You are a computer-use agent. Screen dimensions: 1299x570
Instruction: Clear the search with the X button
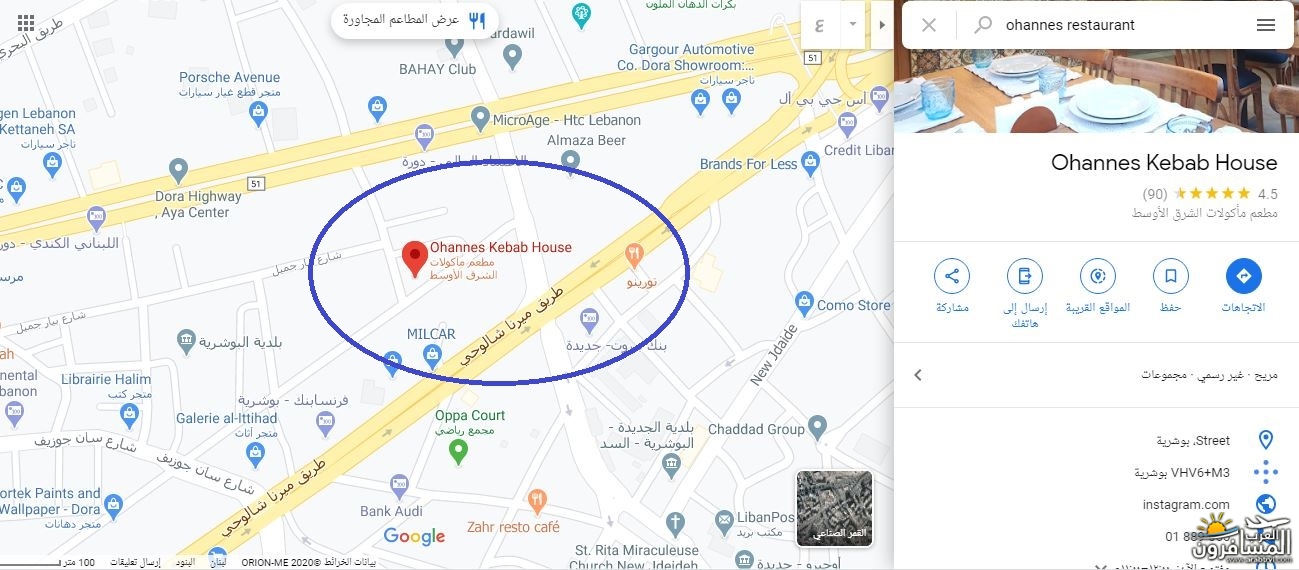pyautogui.click(x=929, y=25)
